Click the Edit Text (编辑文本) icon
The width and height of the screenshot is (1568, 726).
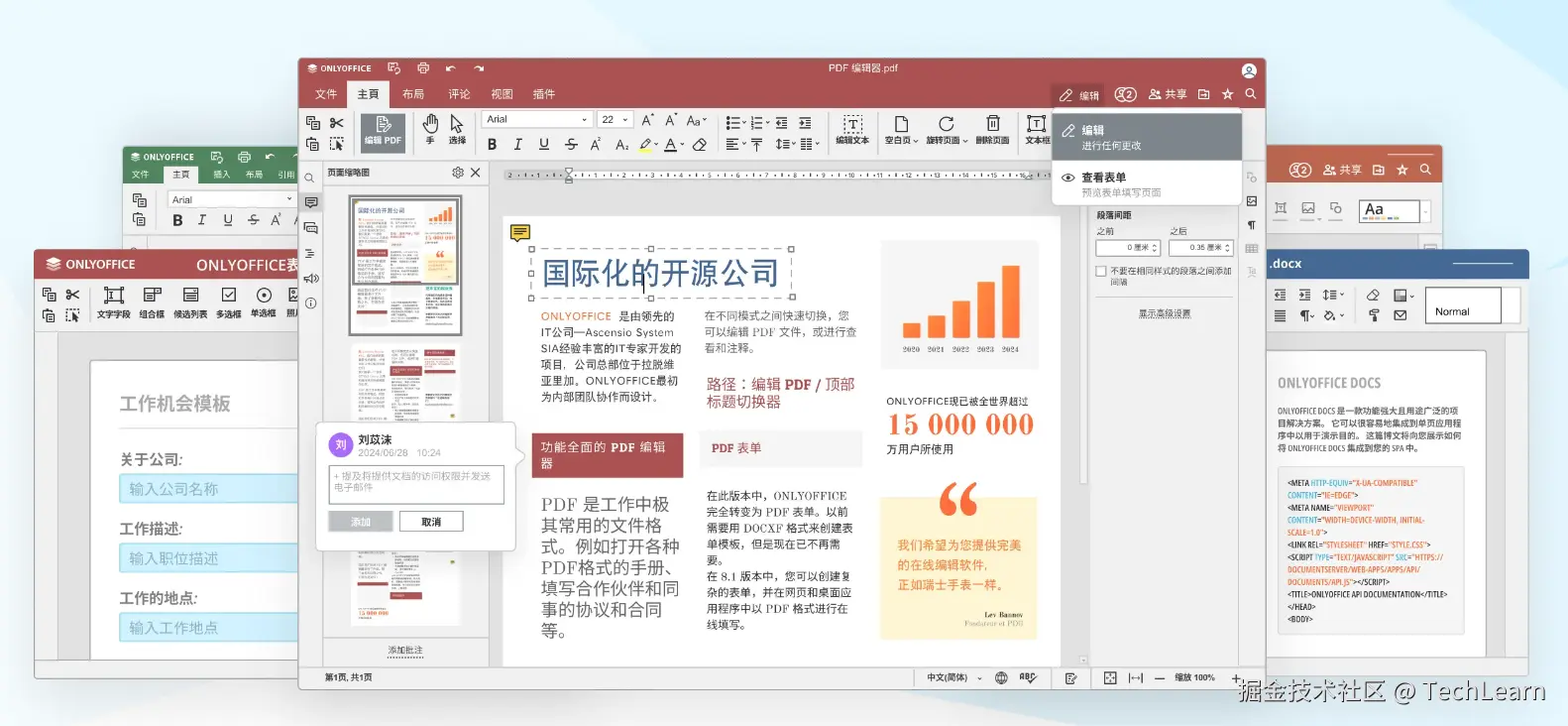click(x=852, y=129)
